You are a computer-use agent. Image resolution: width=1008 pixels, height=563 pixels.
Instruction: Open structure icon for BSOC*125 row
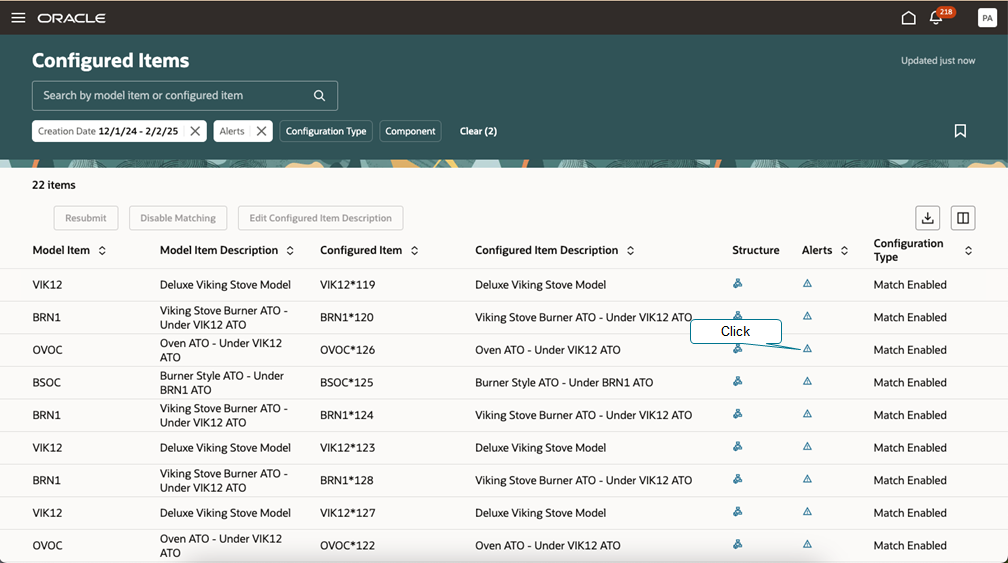[x=737, y=381]
